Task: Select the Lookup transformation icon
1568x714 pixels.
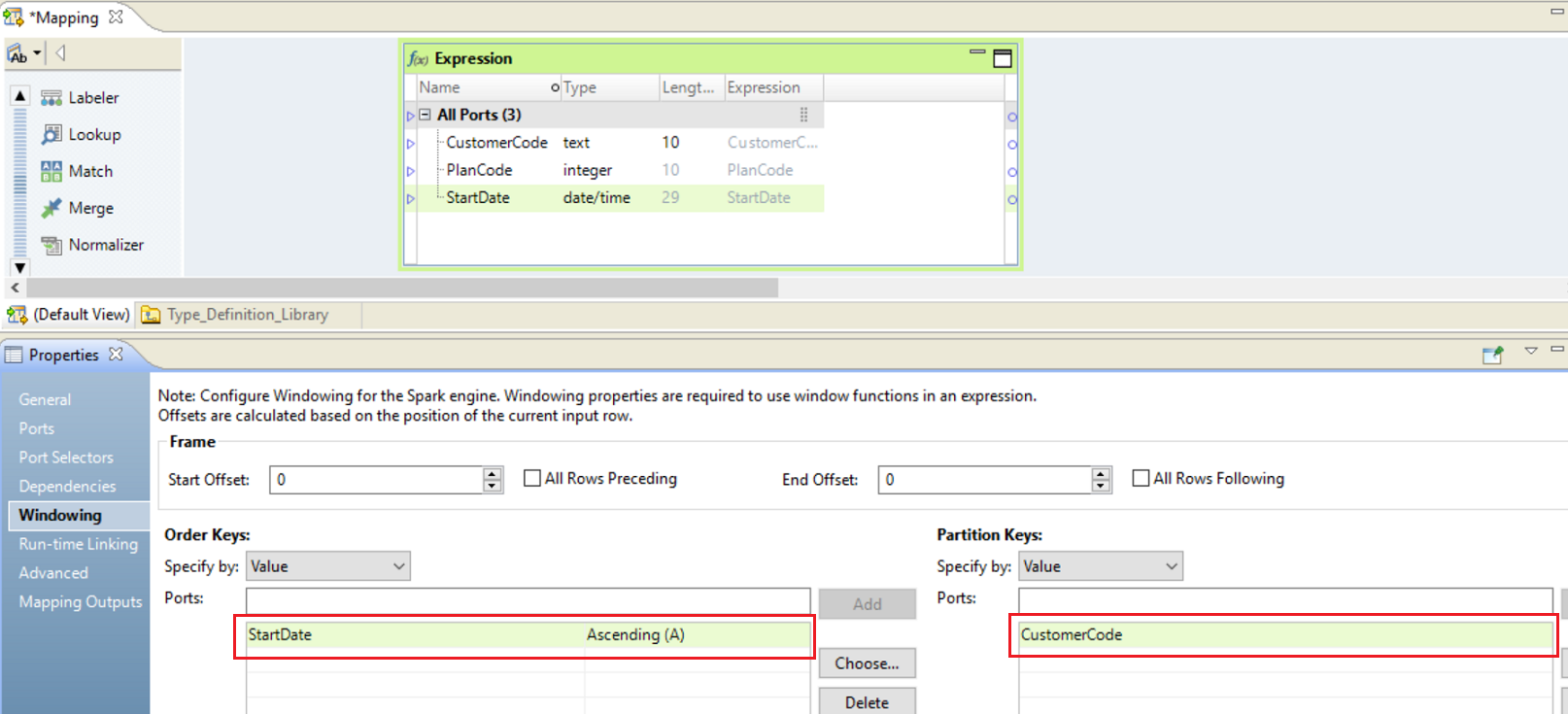Action: click(x=51, y=134)
